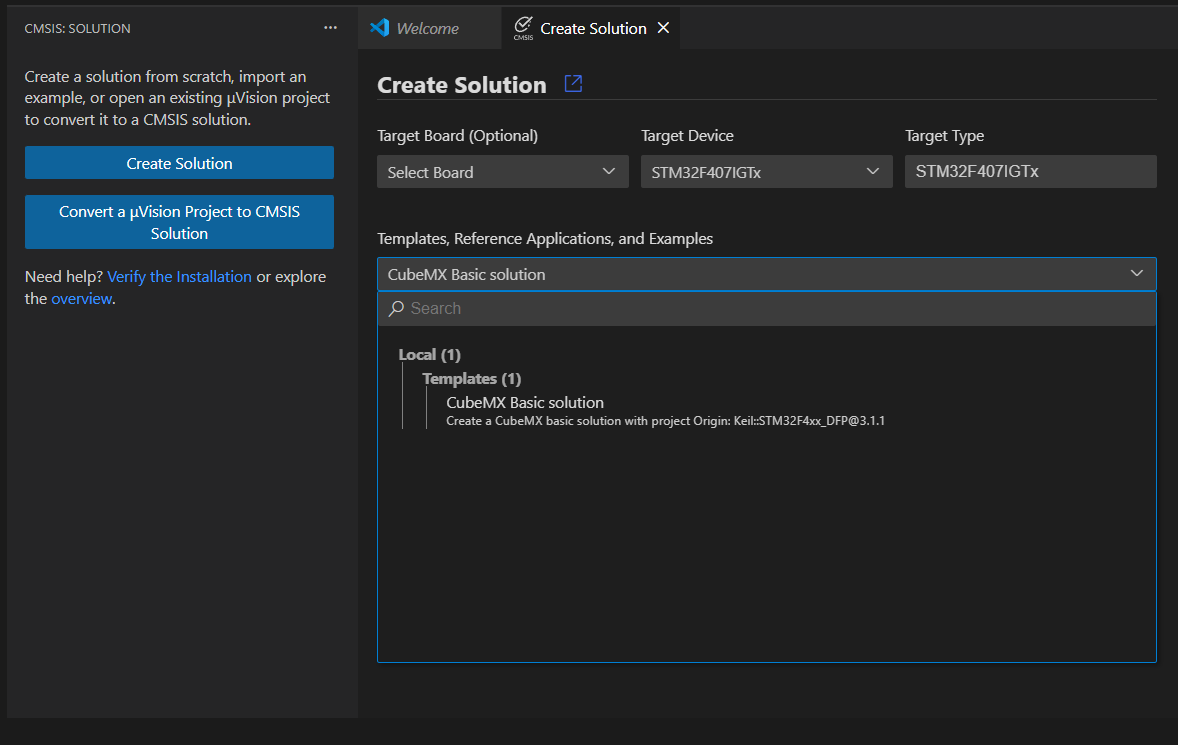Click the VS Code logo on Welcome tab

379,28
